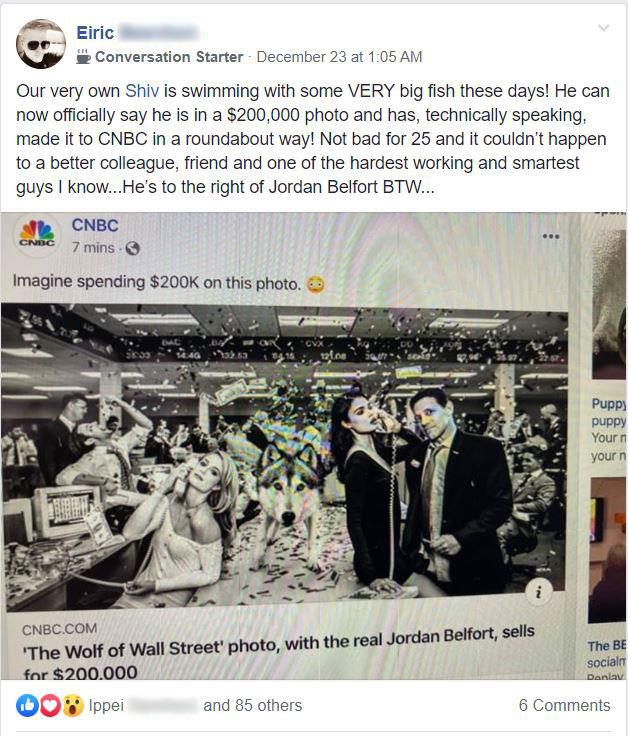Viewport: 628px width, 736px height.
Task: Open Eiric's round profile picture
Action: [x=41, y=44]
